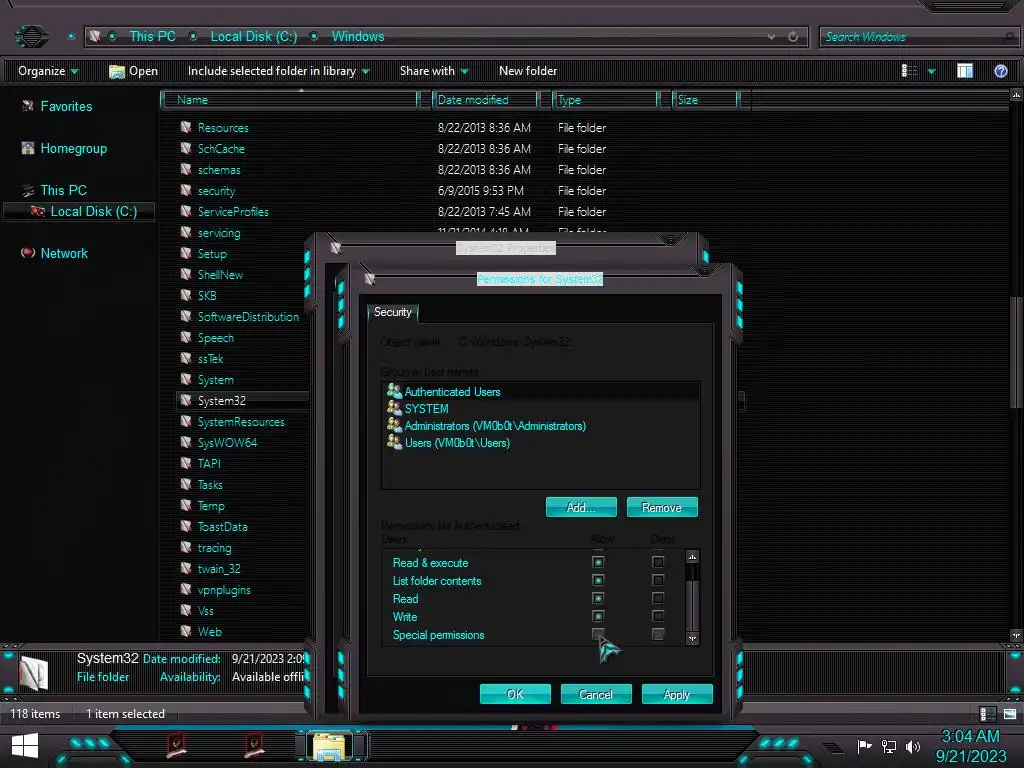
Task: Click the Apply button
Action: pos(677,694)
